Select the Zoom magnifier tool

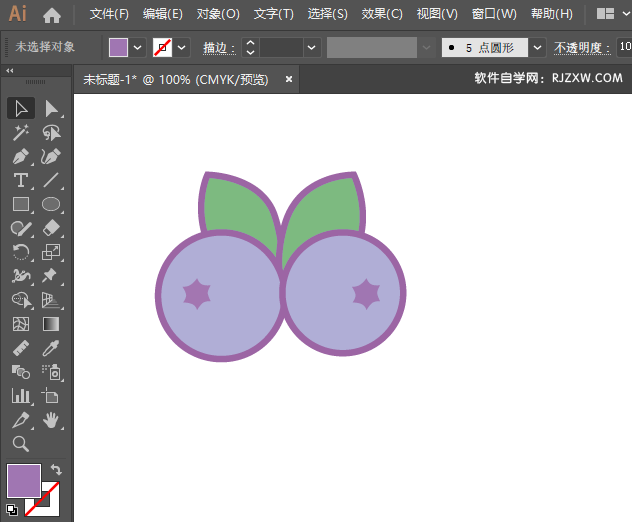click(21, 444)
